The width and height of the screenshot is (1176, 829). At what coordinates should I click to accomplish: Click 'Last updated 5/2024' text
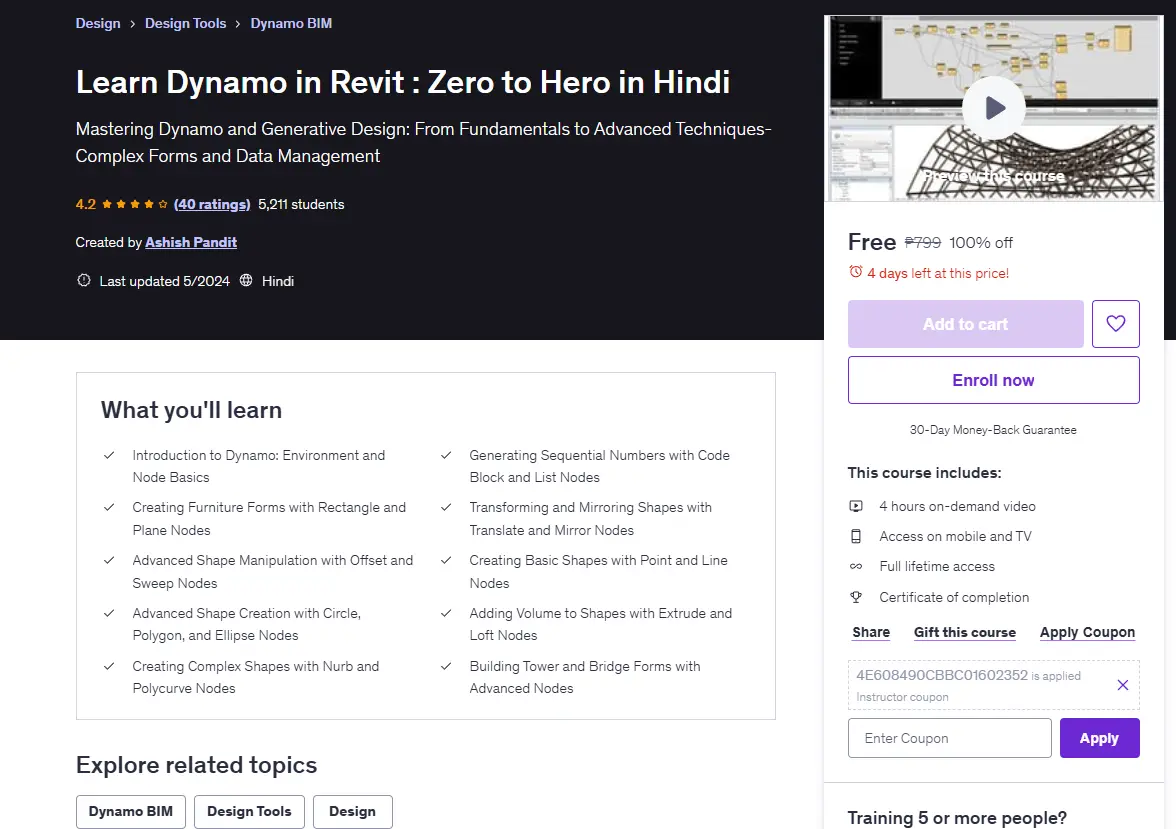tap(164, 281)
